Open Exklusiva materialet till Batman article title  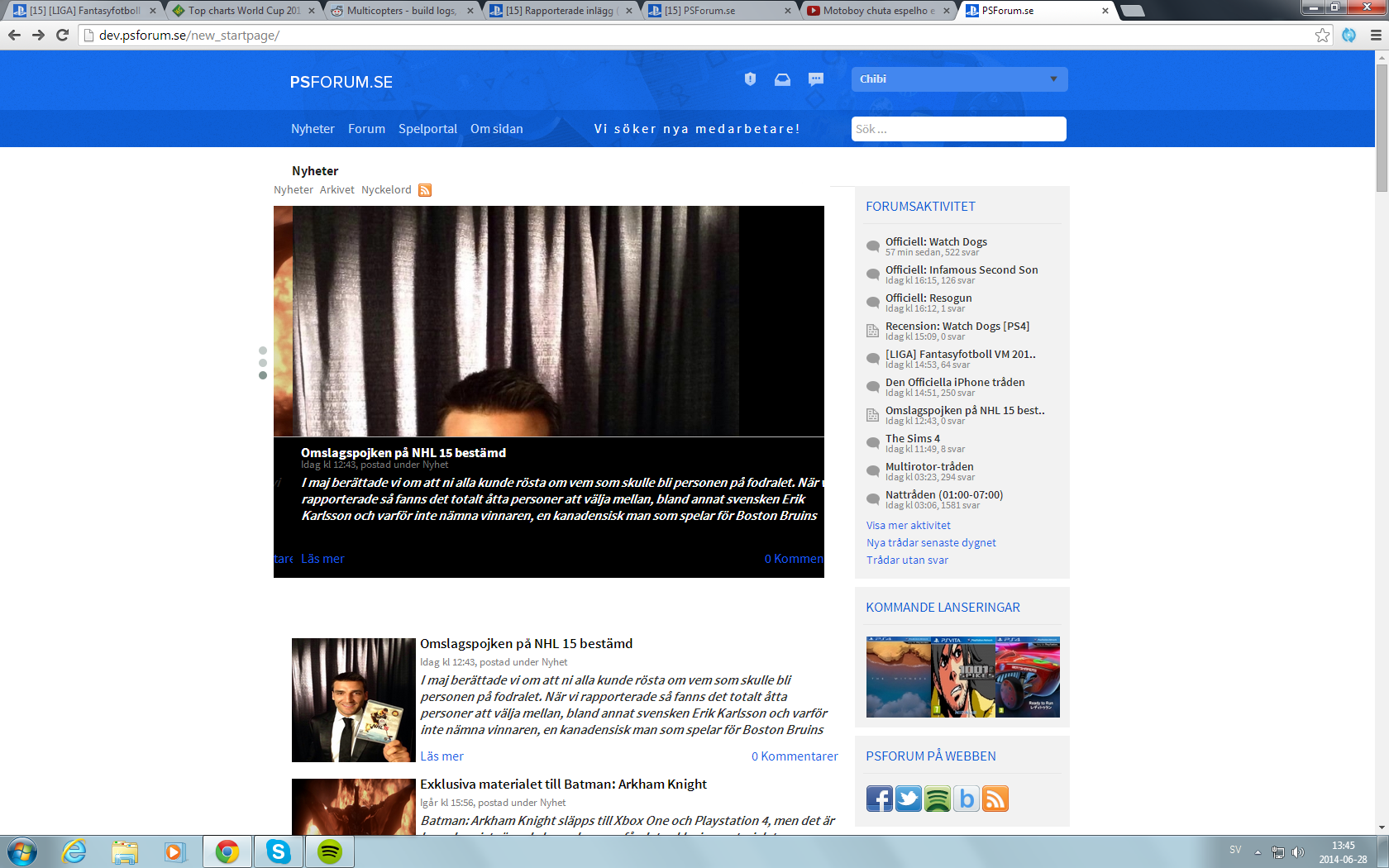point(563,785)
